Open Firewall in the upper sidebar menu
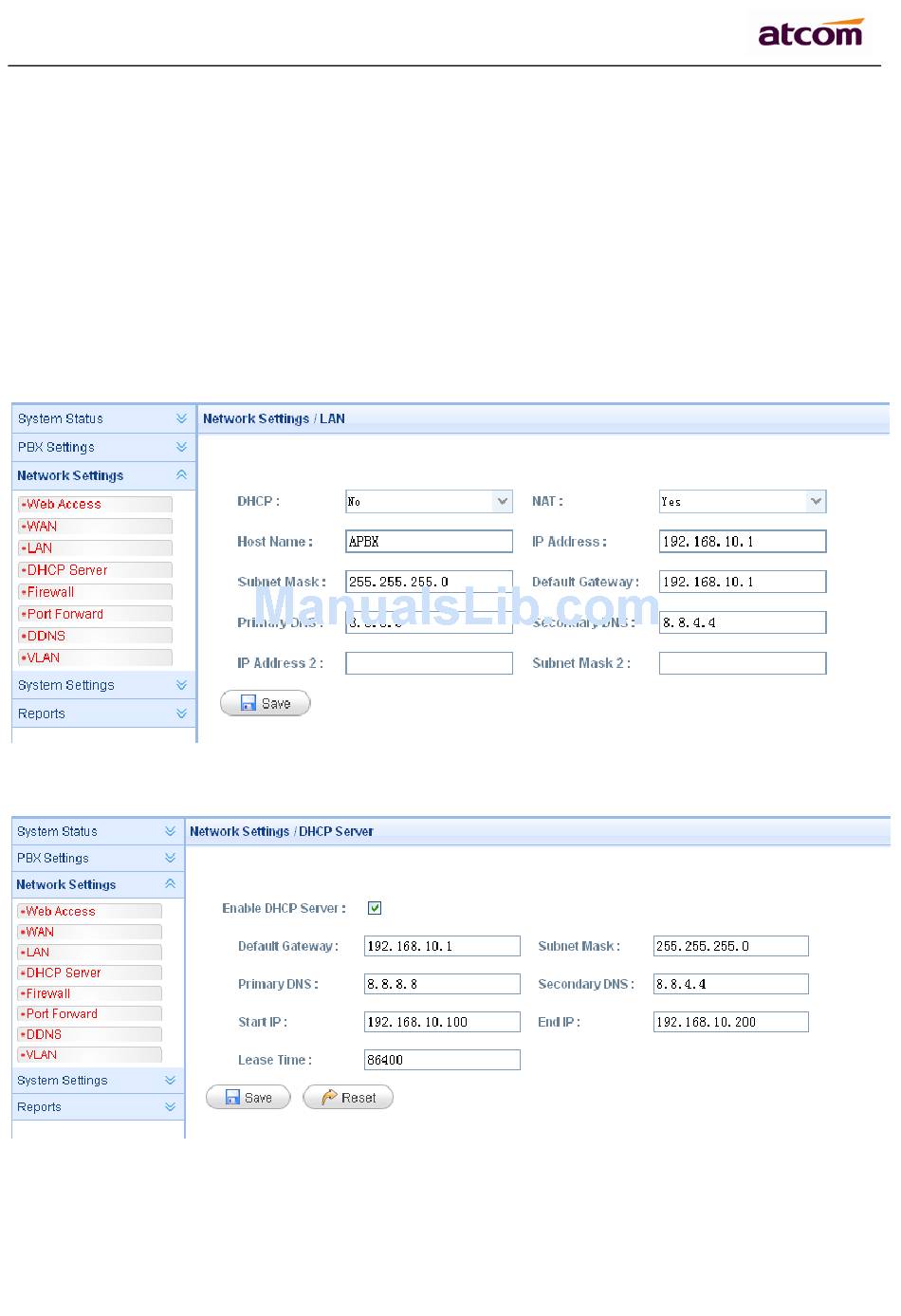The image size is (901, 1316). (95, 592)
